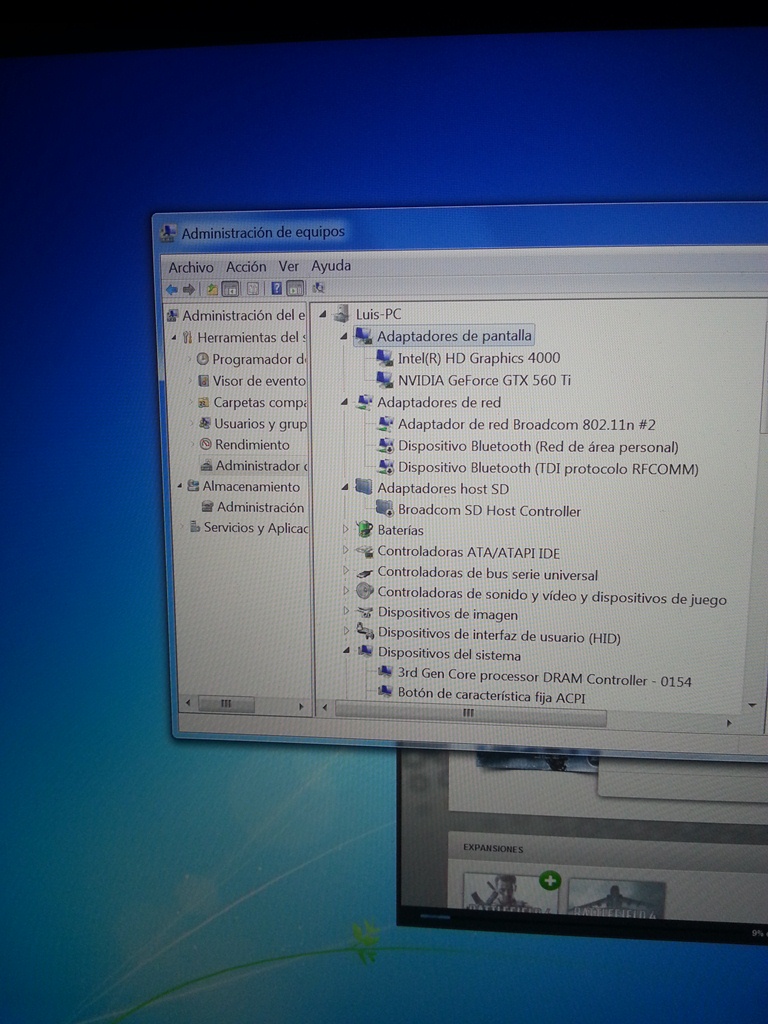Click the Dispositivos de interfaz de usuario icon
The image size is (768, 1024).
click(365, 632)
